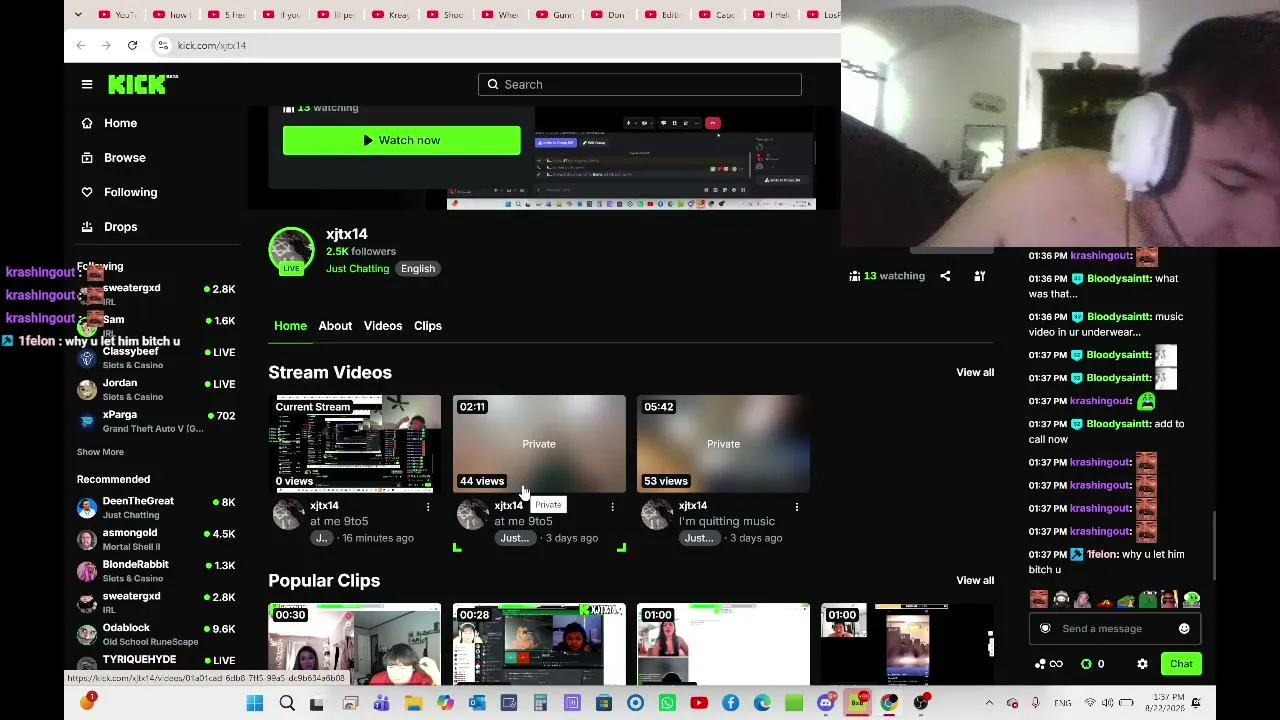This screenshot has width=1280, height=720.
Task: Click the chat panel scrollbar
Action: tap(1215, 545)
